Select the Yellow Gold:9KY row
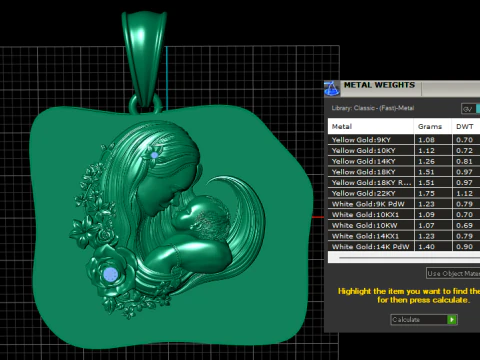 point(404,140)
